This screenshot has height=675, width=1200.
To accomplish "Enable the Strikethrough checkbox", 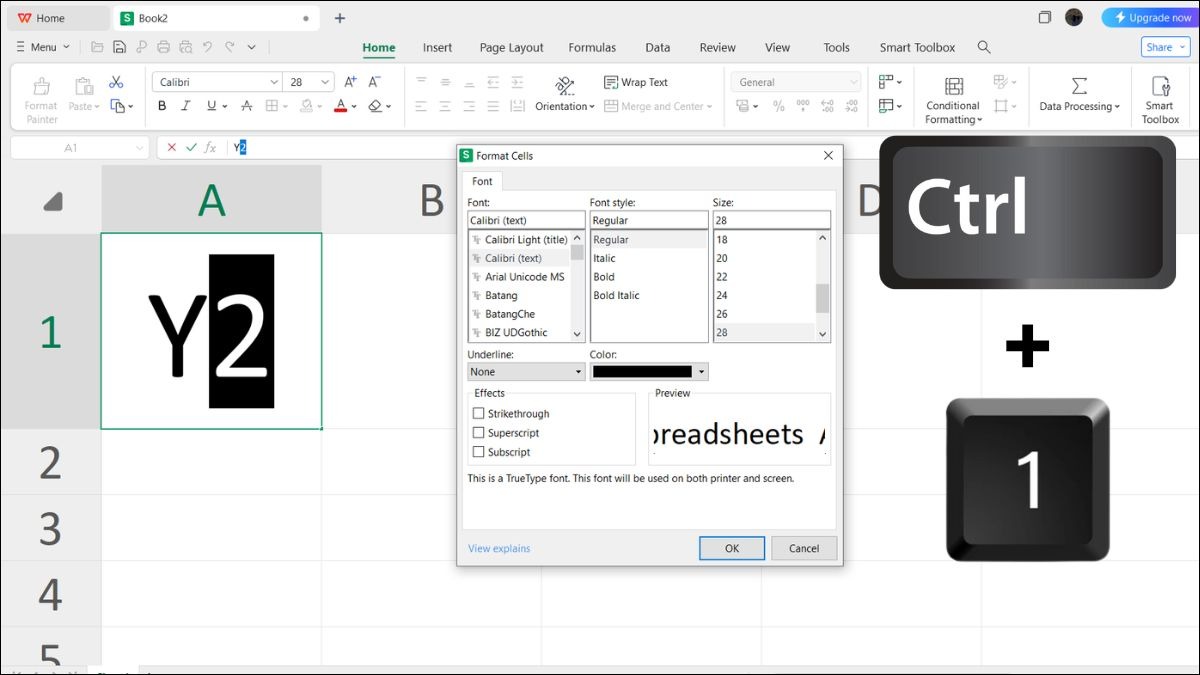I will pos(479,413).
